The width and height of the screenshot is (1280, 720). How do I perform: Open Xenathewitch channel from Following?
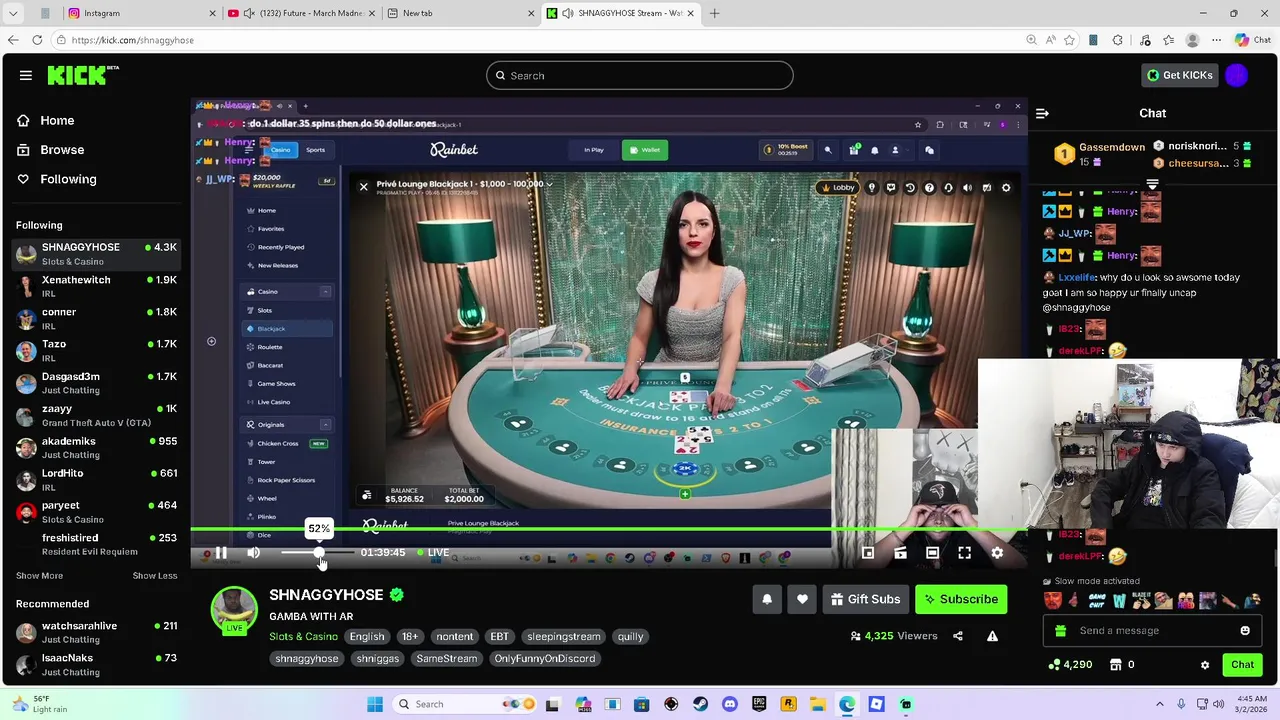pyautogui.click(x=95, y=286)
